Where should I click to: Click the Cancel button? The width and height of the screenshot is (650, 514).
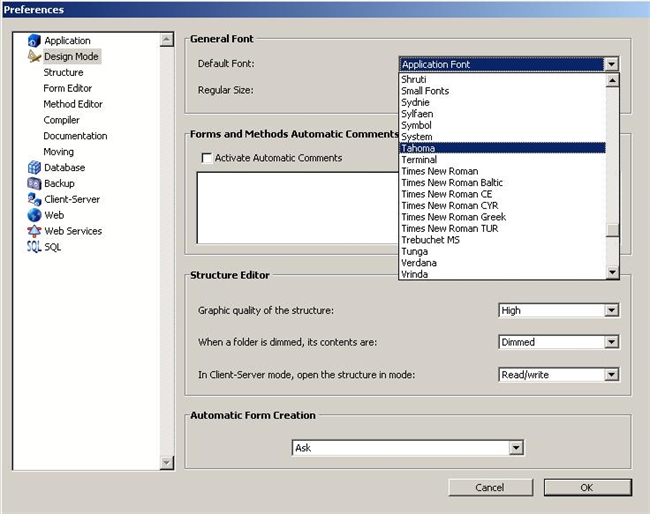coord(490,487)
